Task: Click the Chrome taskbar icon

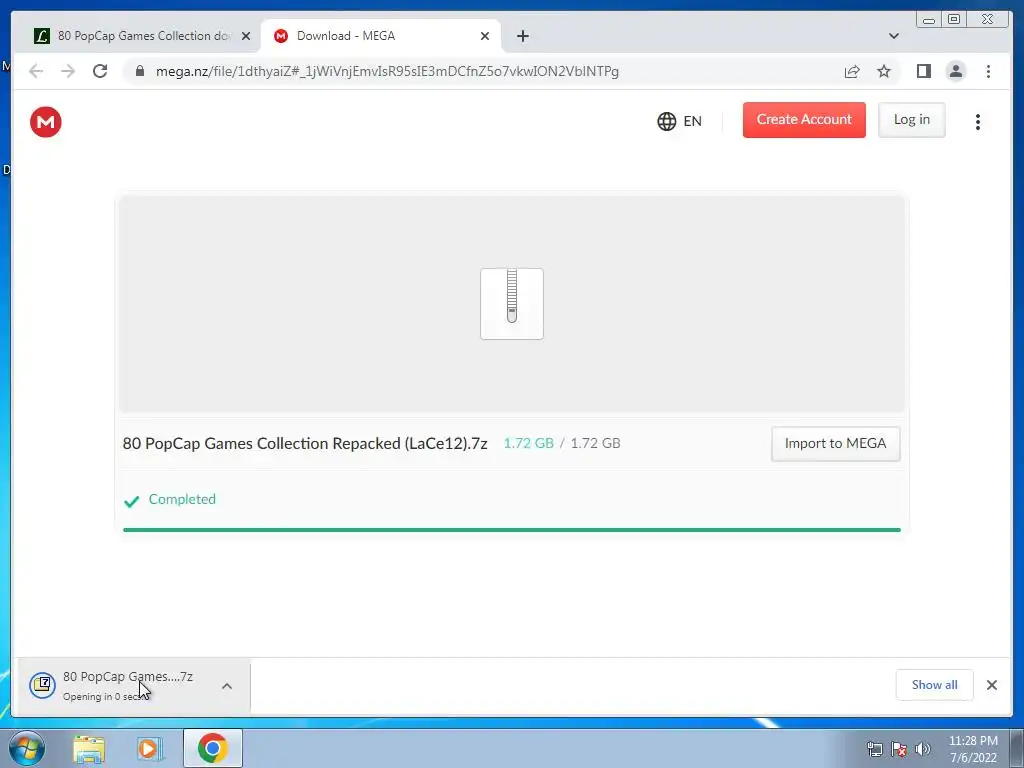Action: (213, 748)
